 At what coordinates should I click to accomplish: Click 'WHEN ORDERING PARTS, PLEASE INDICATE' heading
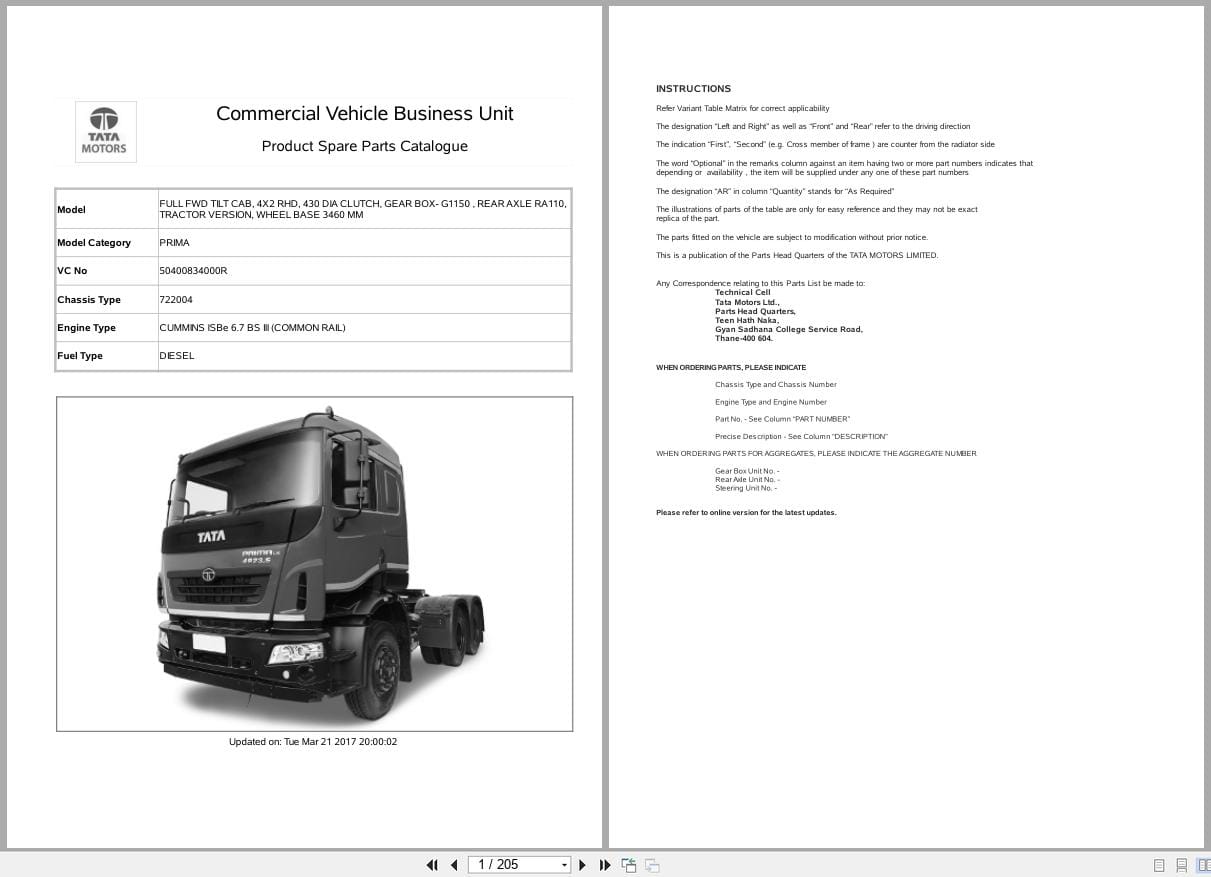coord(731,367)
